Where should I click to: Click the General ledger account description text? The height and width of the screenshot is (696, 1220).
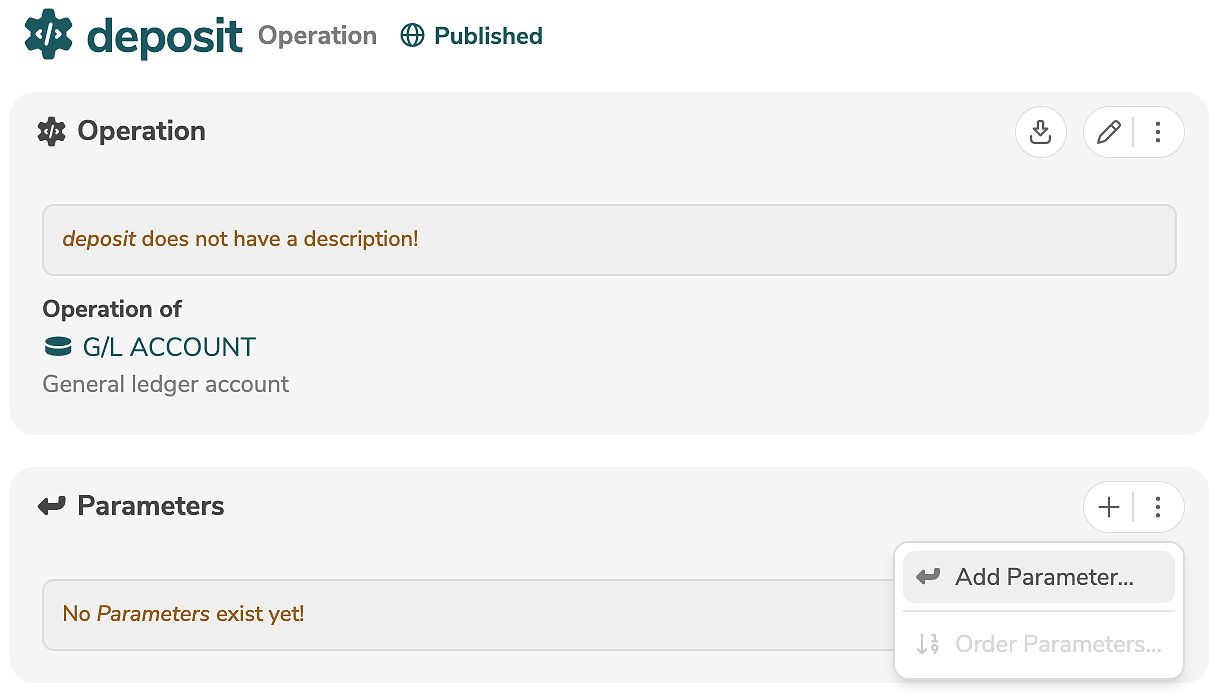(165, 384)
